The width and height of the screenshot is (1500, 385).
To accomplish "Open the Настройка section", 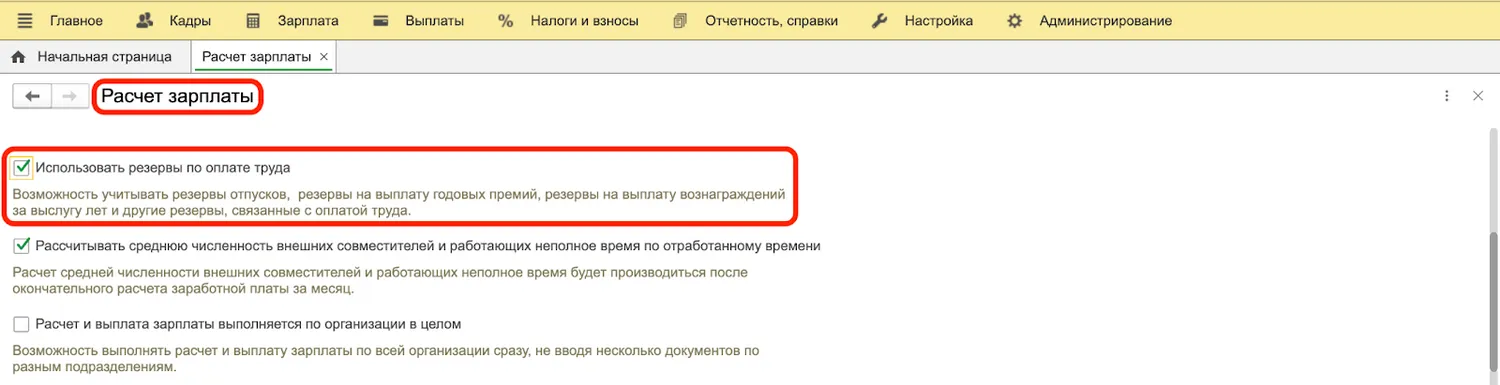I will 938,20.
